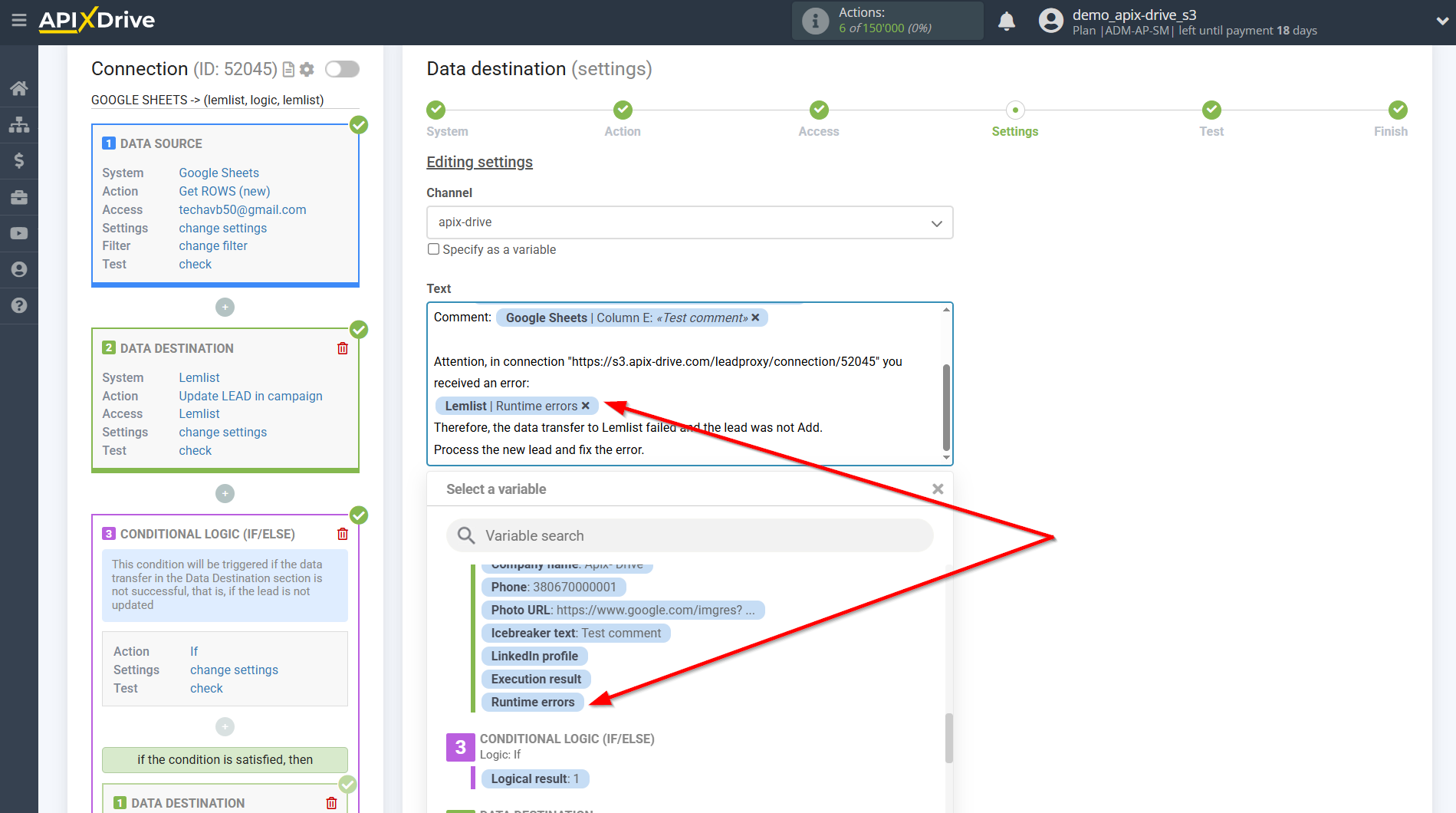Go to the Action step
Image resolution: width=1456 pixels, height=813 pixels.
coord(623,110)
